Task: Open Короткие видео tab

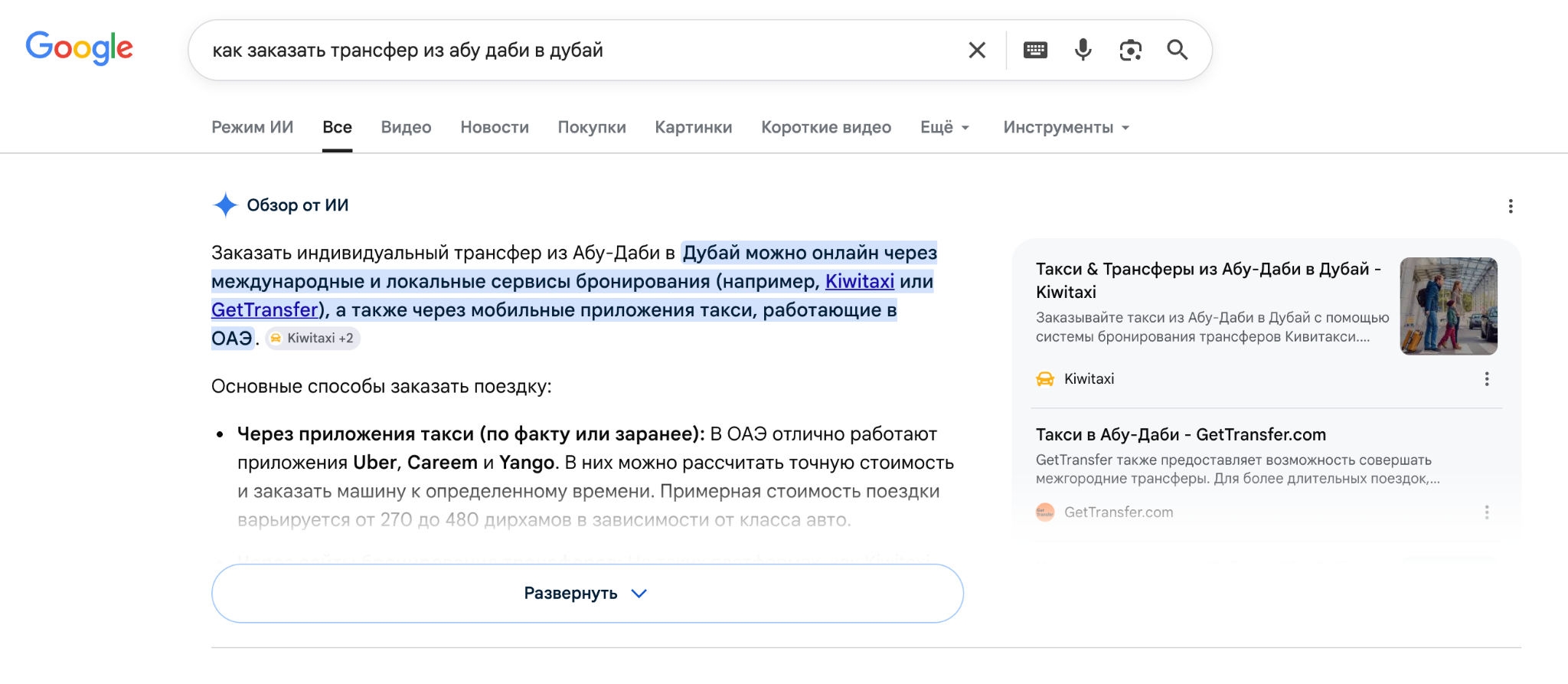Action: click(826, 127)
